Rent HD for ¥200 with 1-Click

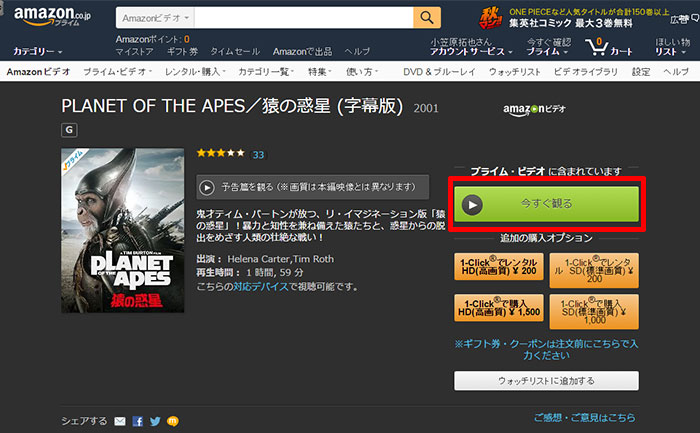point(499,267)
